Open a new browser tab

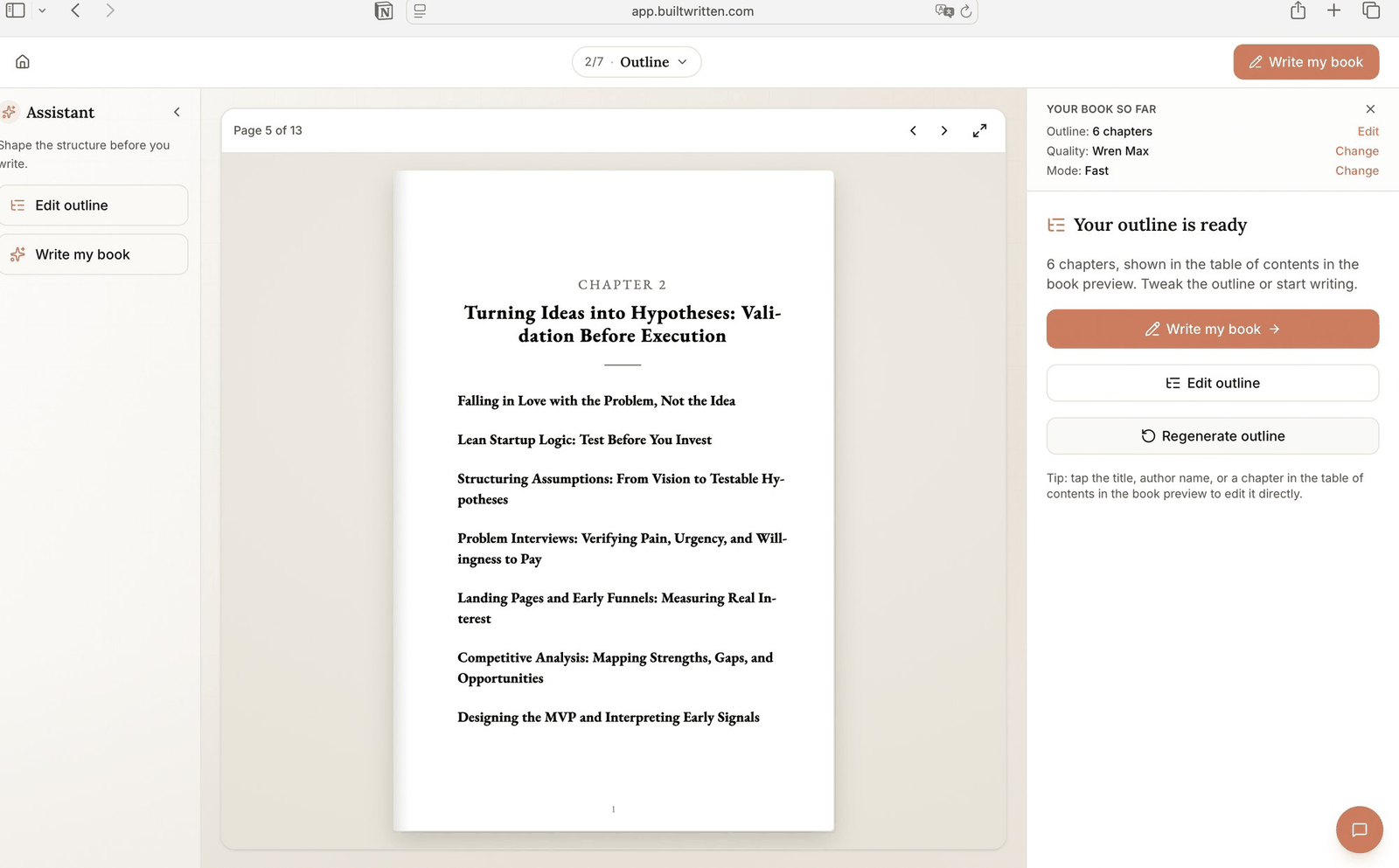[x=1333, y=10]
